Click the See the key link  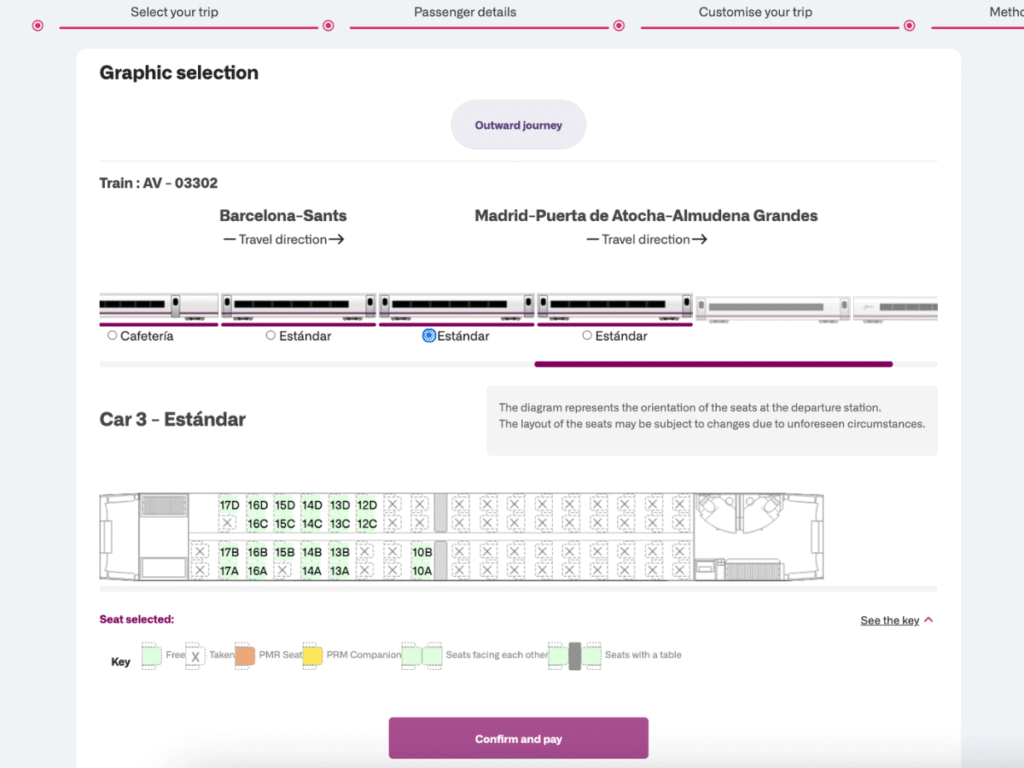[889, 620]
